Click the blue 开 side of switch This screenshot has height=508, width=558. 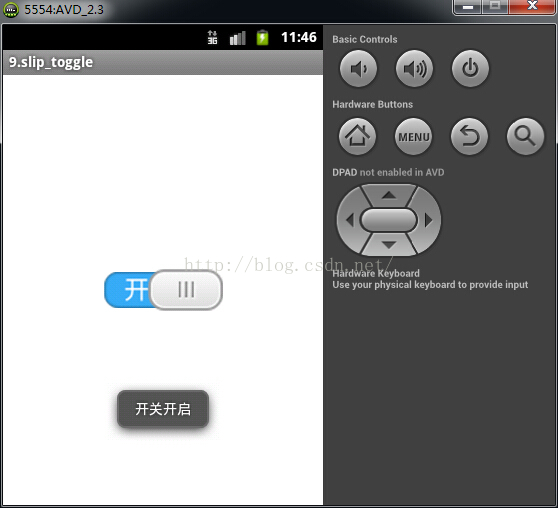coord(127,290)
